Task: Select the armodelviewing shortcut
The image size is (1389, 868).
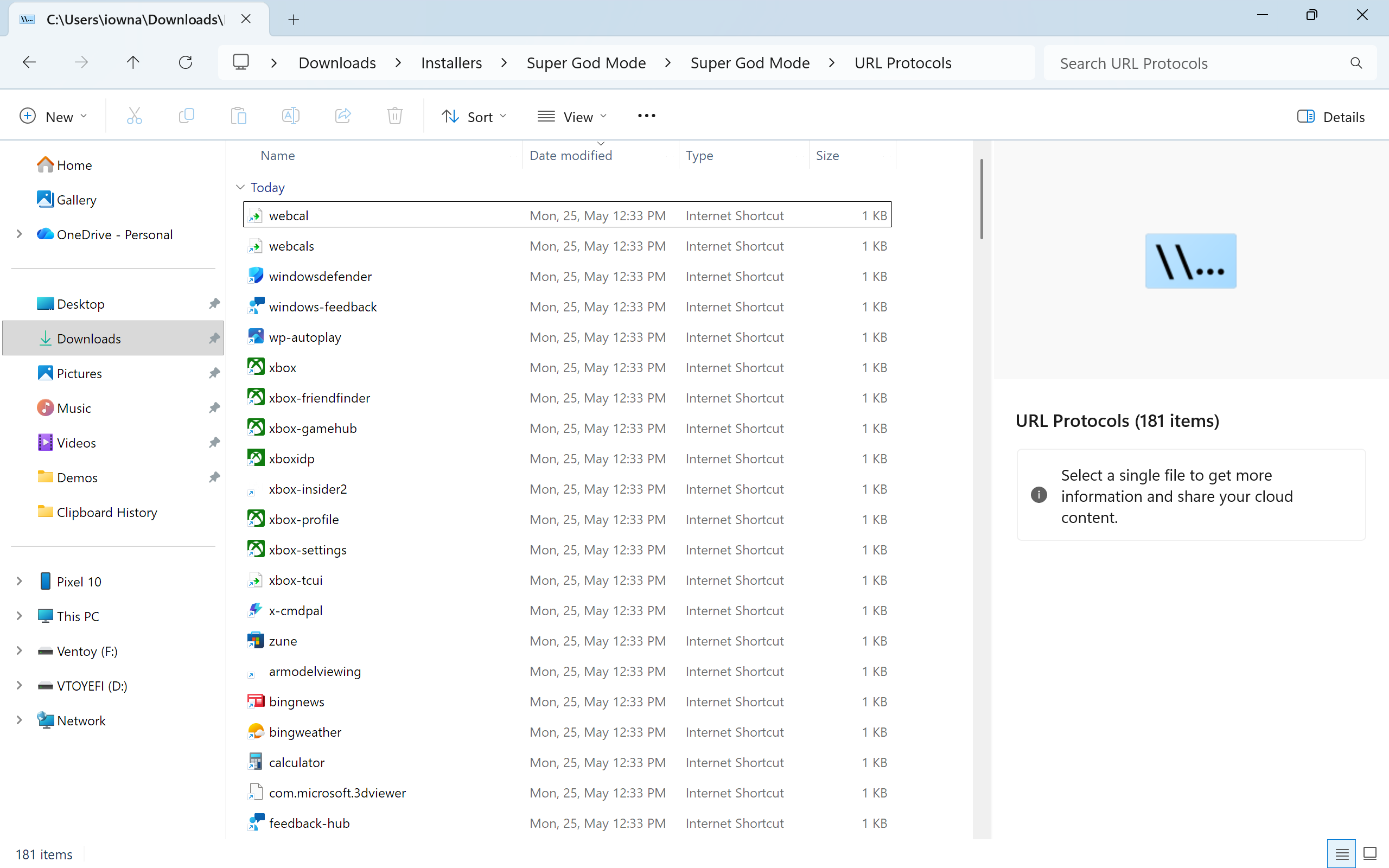Action: pyautogui.click(x=567, y=671)
